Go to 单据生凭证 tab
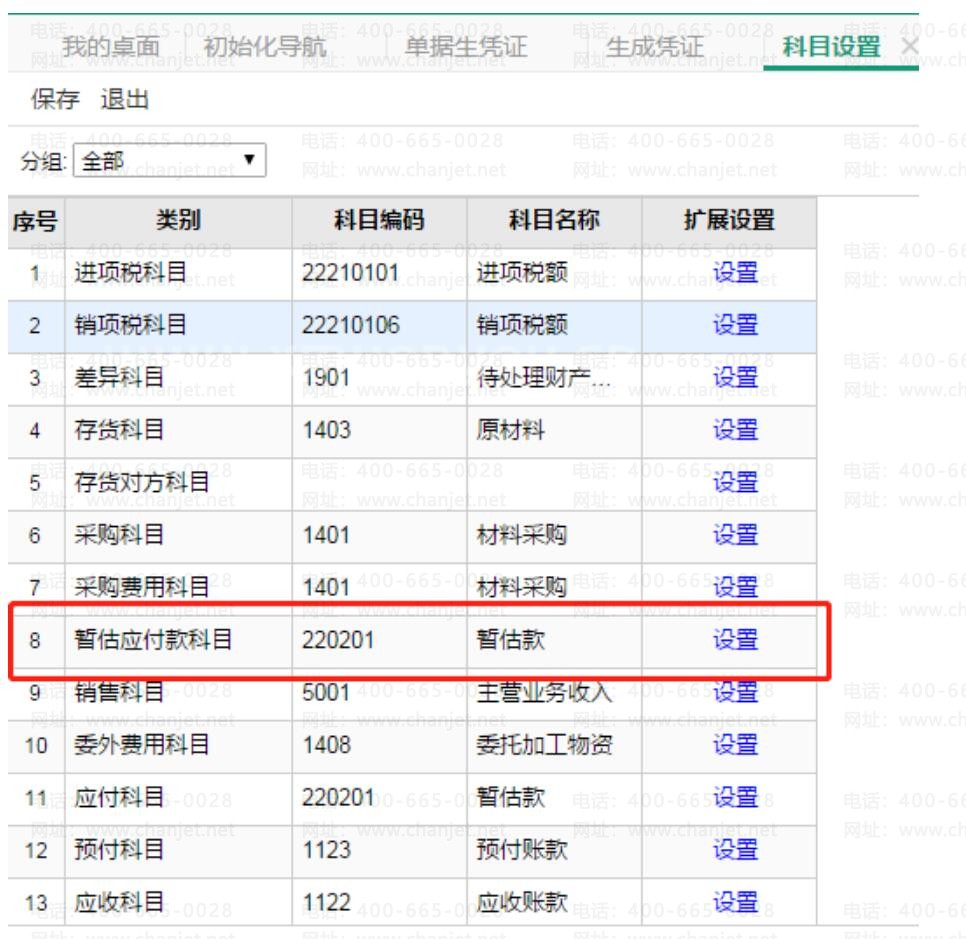 (466, 47)
